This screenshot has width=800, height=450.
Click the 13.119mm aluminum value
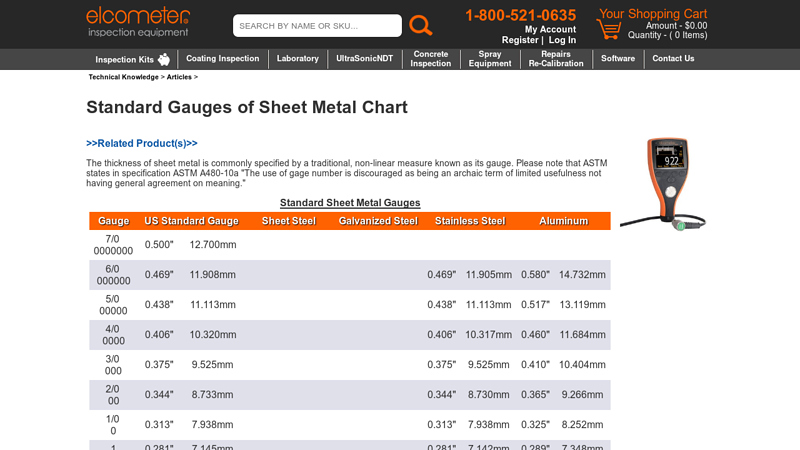(x=582, y=305)
